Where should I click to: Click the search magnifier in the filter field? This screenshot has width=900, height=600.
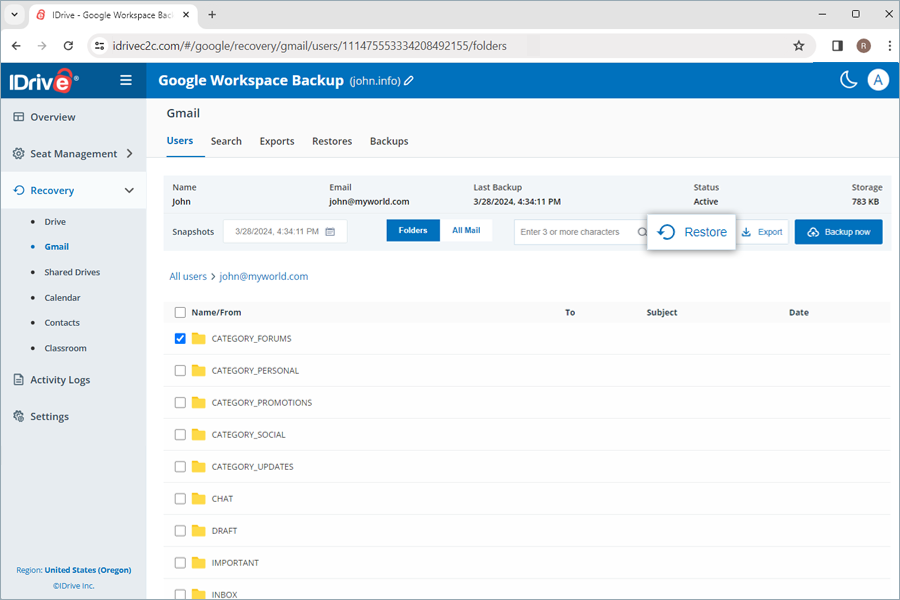click(640, 230)
